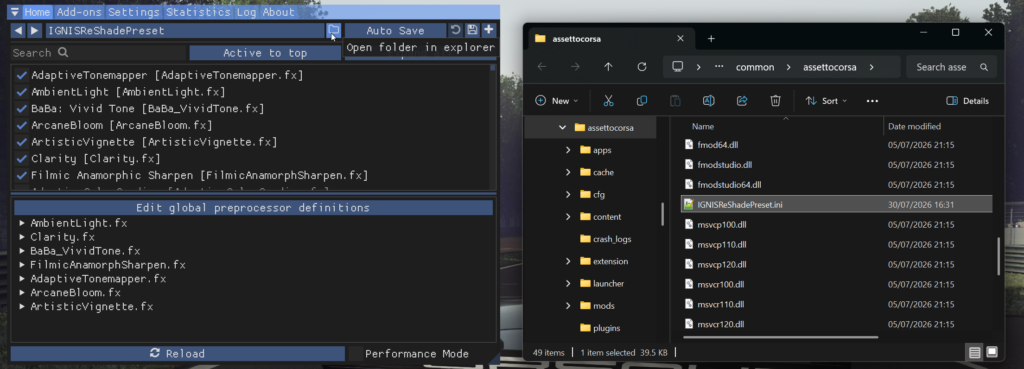
Task: Delete selected file with trash icon
Action: point(775,101)
